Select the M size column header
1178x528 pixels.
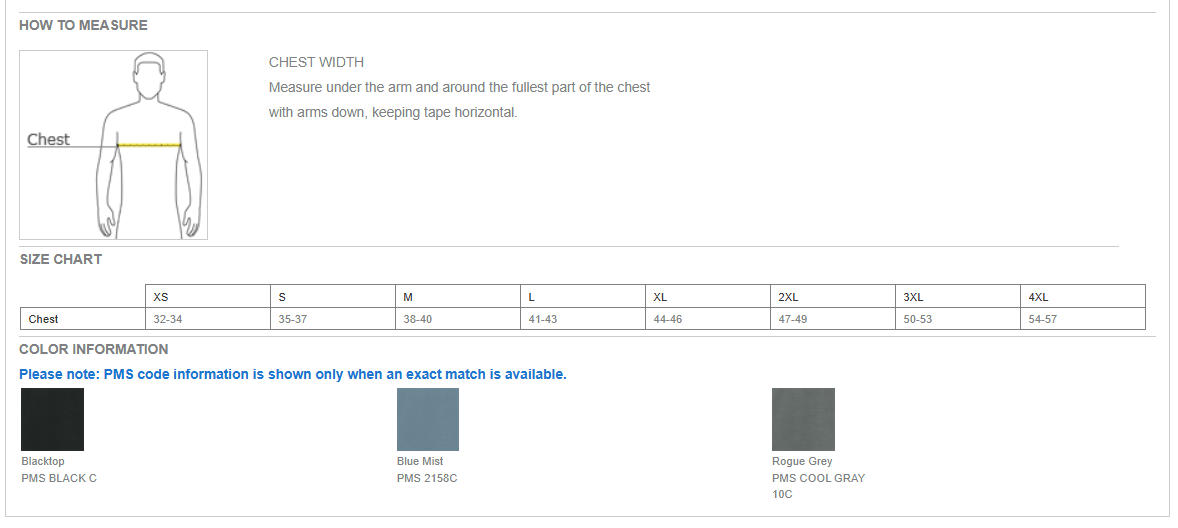pos(458,297)
